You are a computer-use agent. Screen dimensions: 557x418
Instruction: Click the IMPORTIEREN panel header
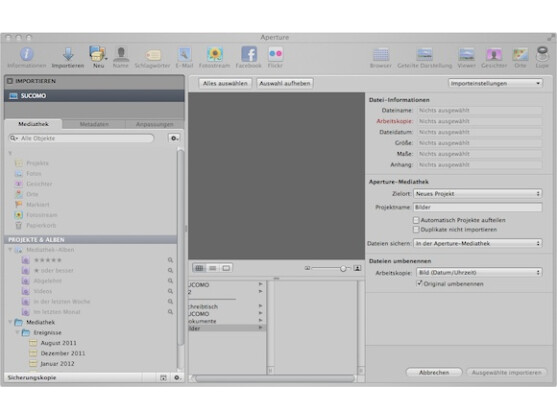pos(94,81)
